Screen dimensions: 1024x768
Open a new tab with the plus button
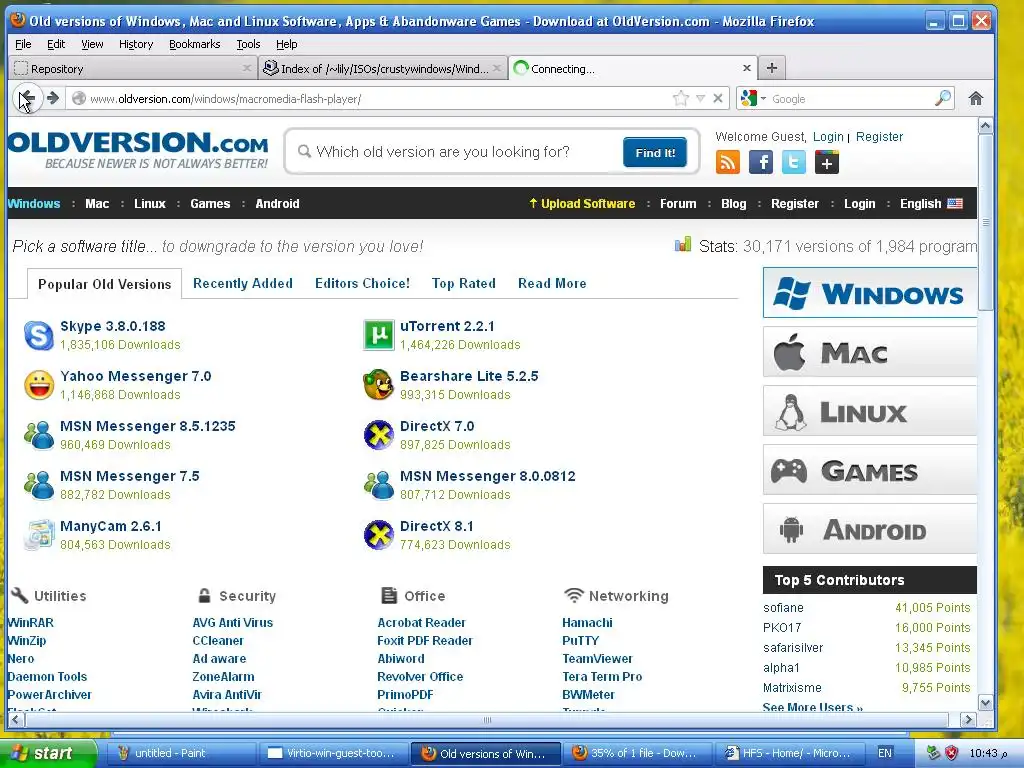point(771,68)
